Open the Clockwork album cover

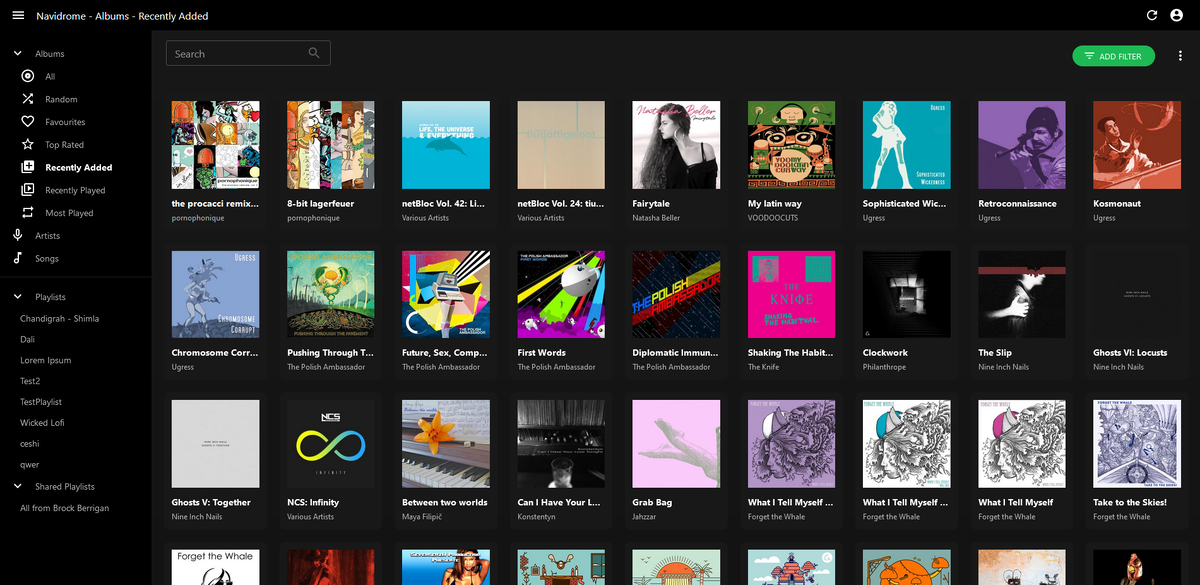tap(907, 295)
